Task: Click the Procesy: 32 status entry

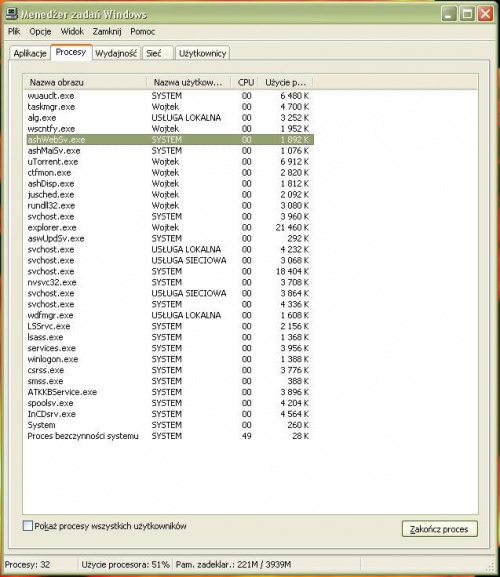Action: pos(27,564)
